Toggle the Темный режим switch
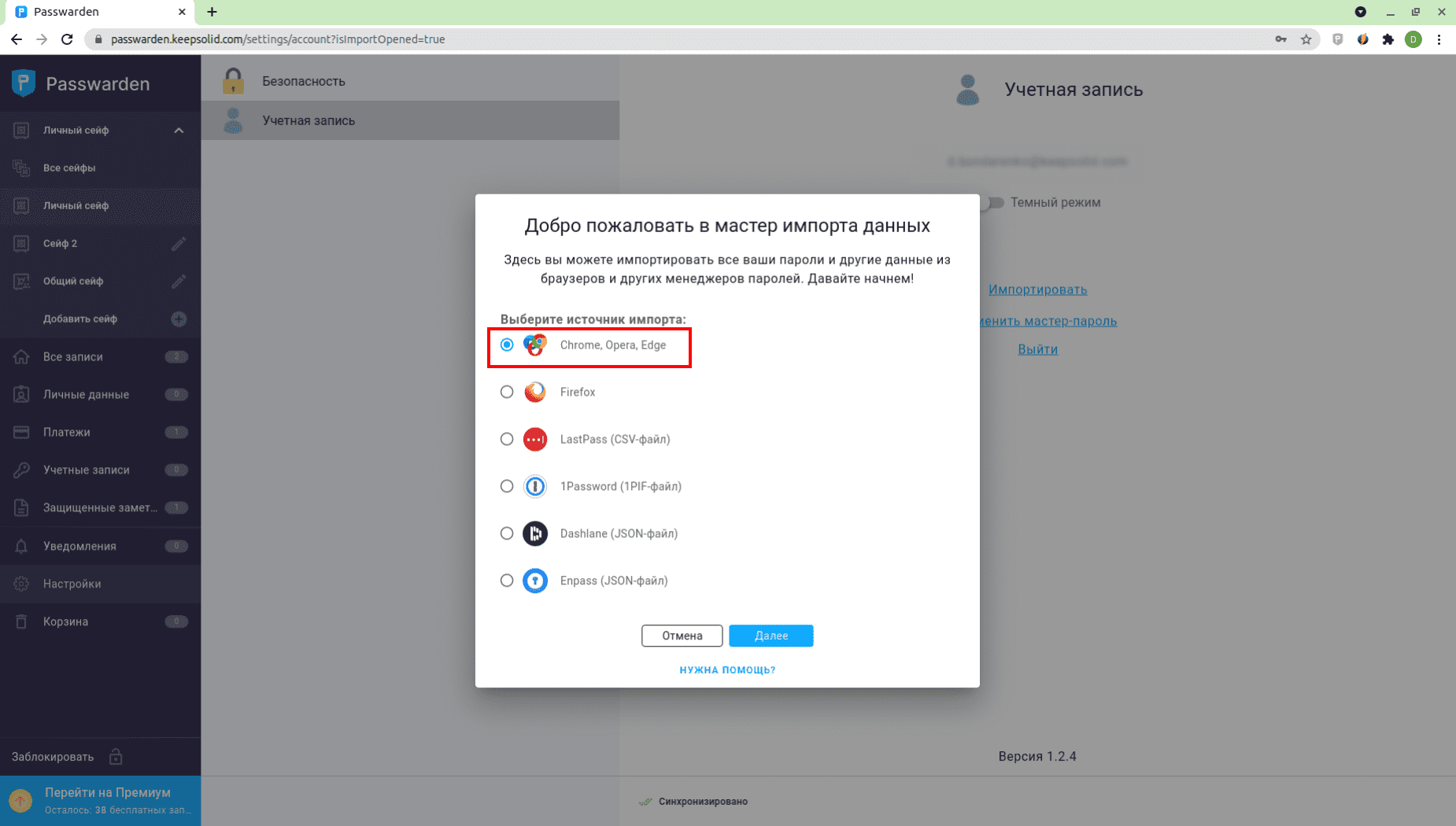Viewport: 1456px width, 826px height. tap(992, 203)
